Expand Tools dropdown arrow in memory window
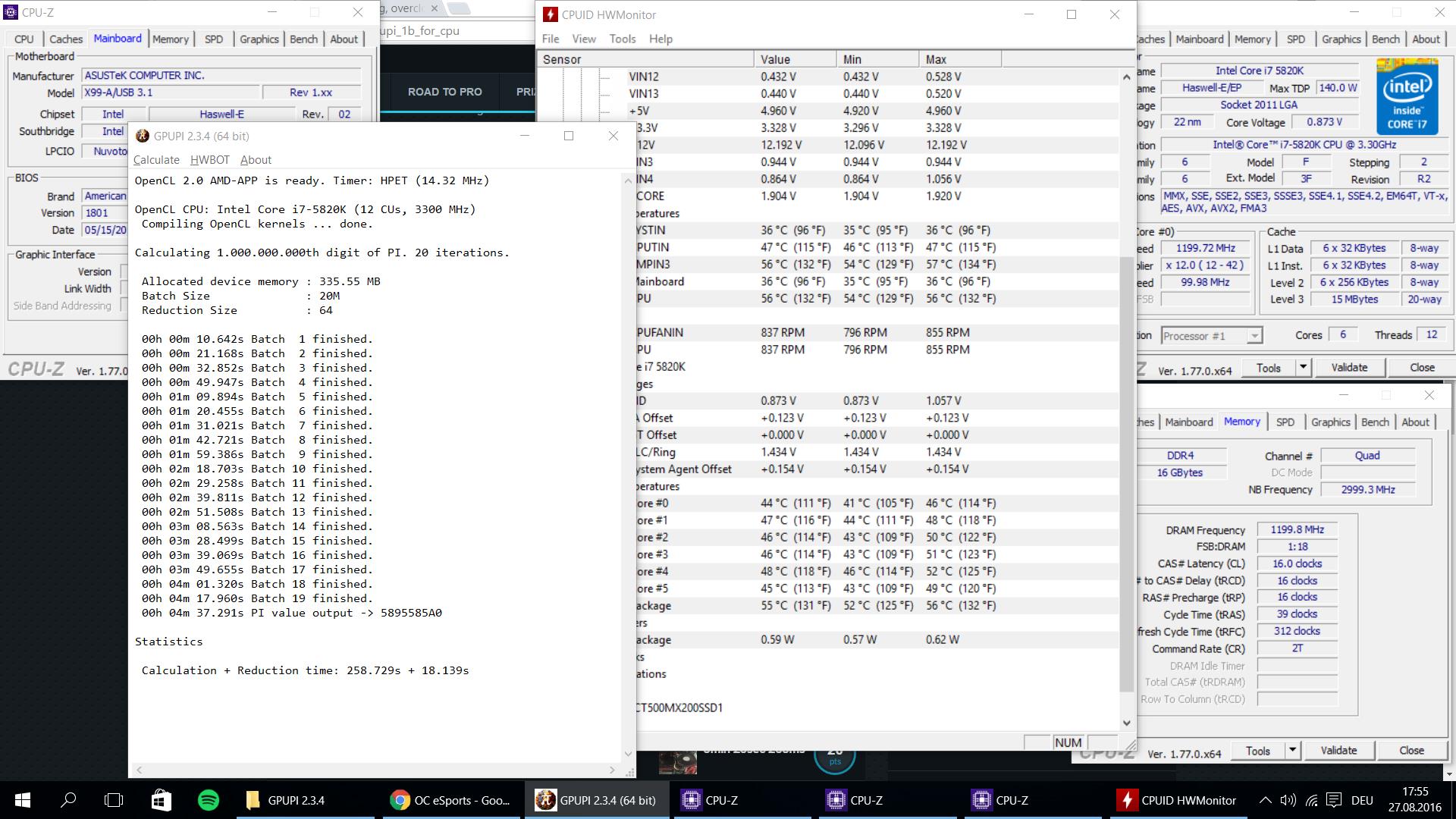The image size is (1456, 819). coord(1292,751)
